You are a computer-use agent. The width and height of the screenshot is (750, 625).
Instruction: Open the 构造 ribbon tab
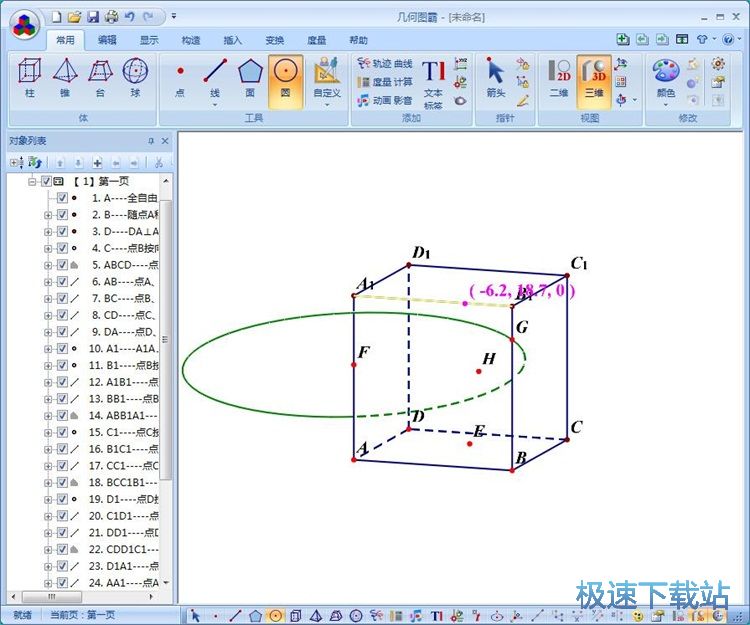pyautogui.click(x=190, y=40)
